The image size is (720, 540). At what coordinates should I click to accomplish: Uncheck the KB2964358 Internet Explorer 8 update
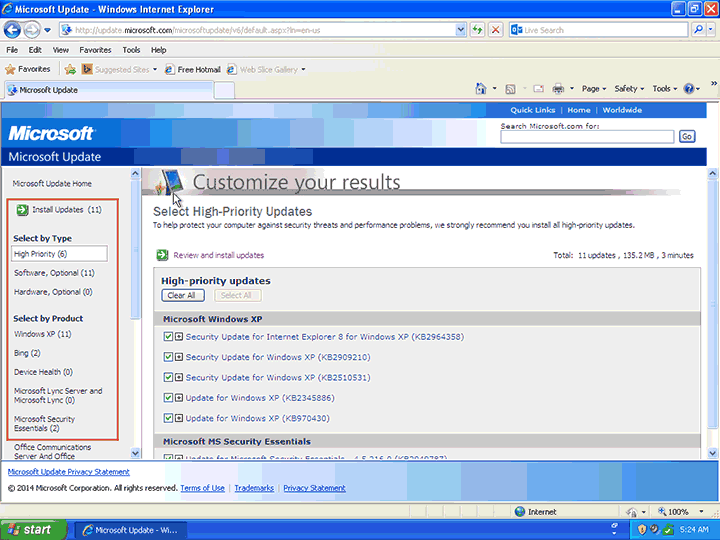pos(168,337)
